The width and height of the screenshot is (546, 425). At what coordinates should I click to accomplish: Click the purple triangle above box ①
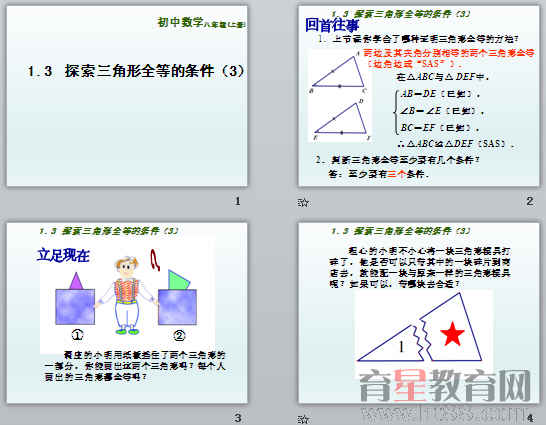[x=76, y=281]
